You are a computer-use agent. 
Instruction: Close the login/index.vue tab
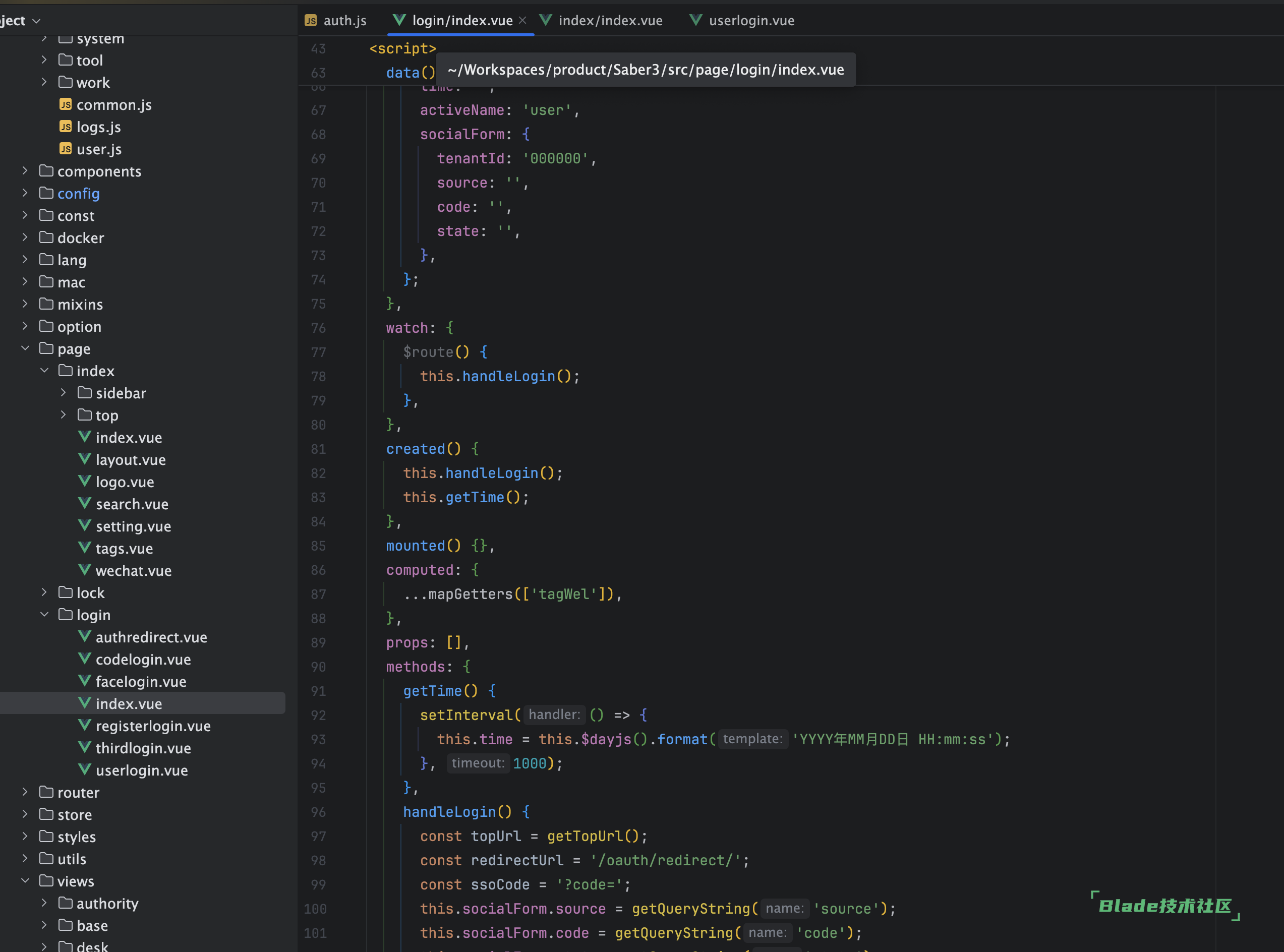tap(522, 21)
